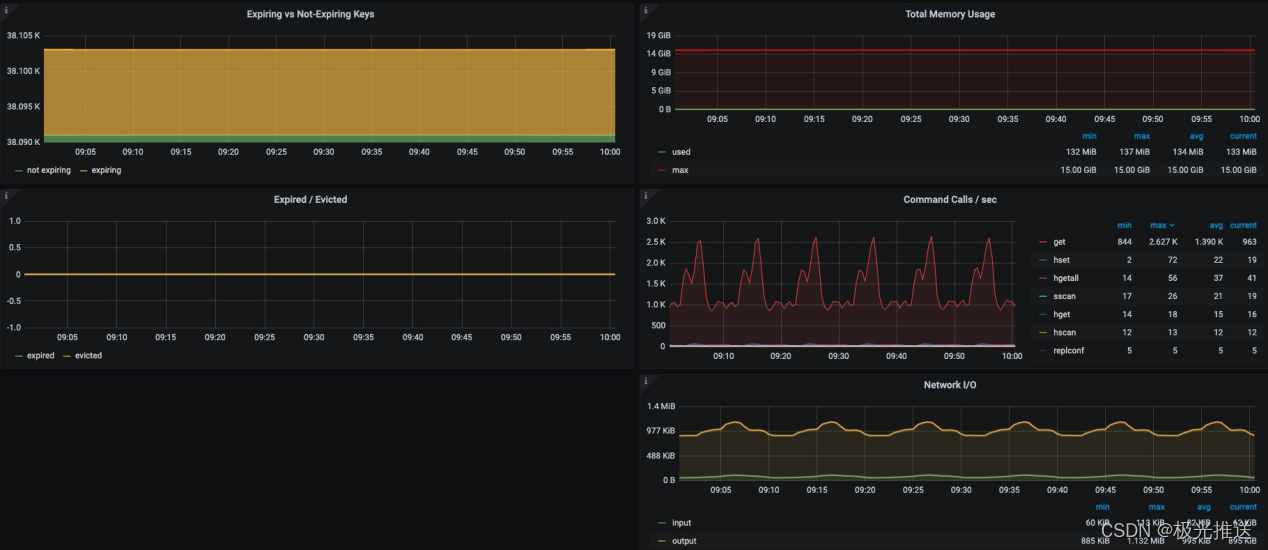Open info icon of Command Calls / sec panel
This screenshot has width=1268, height=550.
pos(645,195)
